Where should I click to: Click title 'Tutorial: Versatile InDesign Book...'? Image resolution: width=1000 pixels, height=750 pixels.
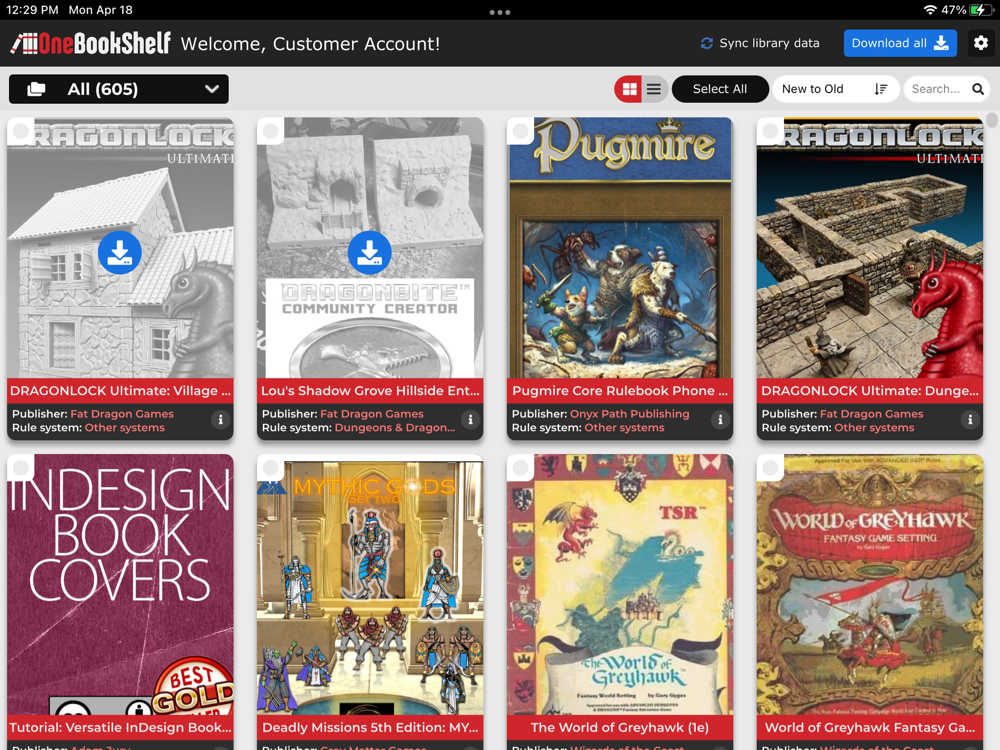click(120, 728)
